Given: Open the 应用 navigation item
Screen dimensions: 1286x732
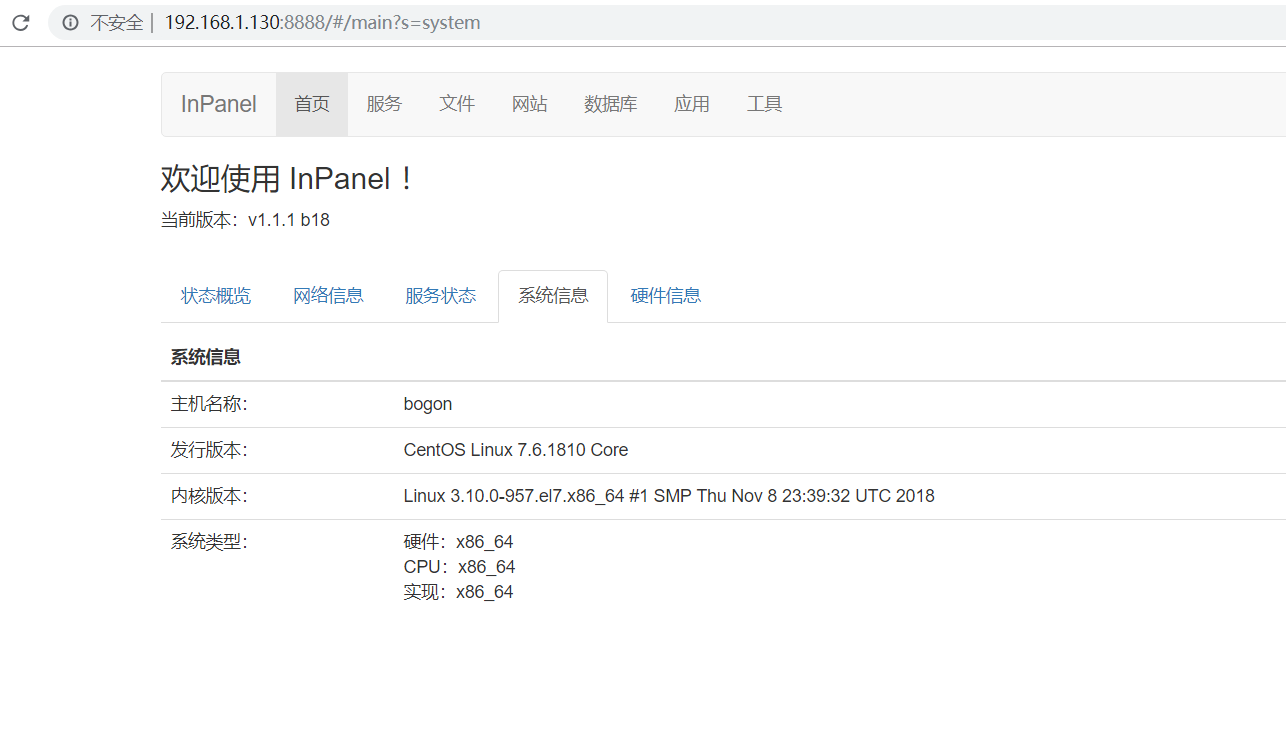Looking at the screenshot, I should [x=692, y=104].
